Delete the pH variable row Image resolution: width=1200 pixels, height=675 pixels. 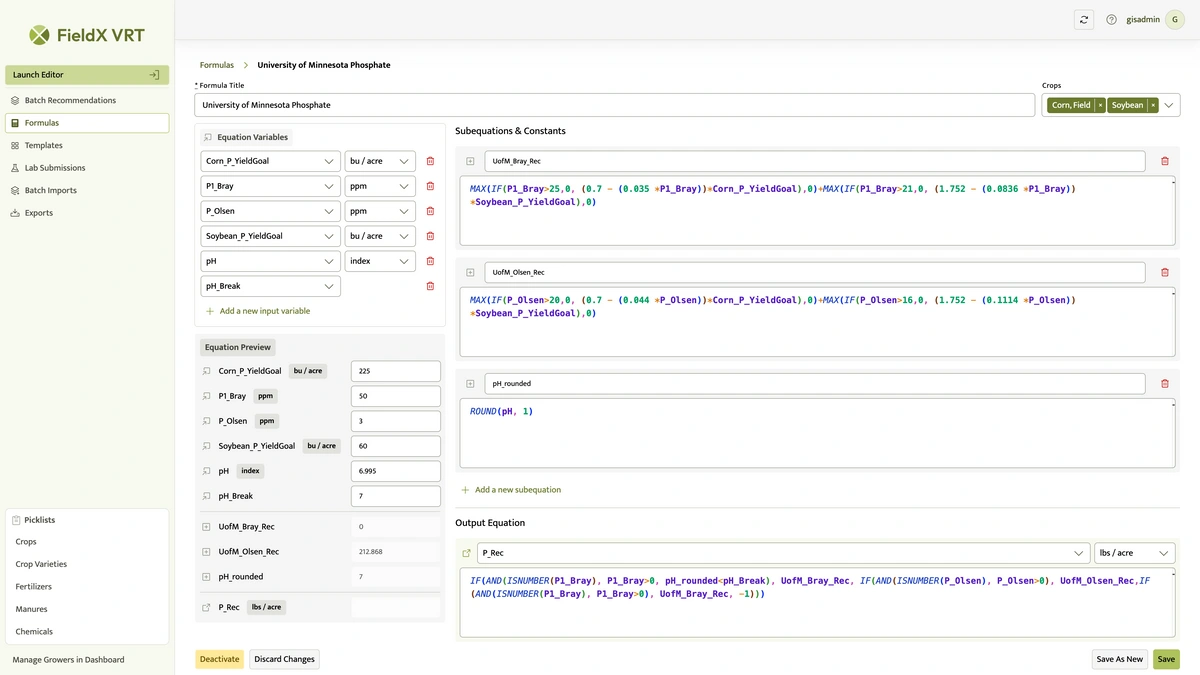coord(430,261)
